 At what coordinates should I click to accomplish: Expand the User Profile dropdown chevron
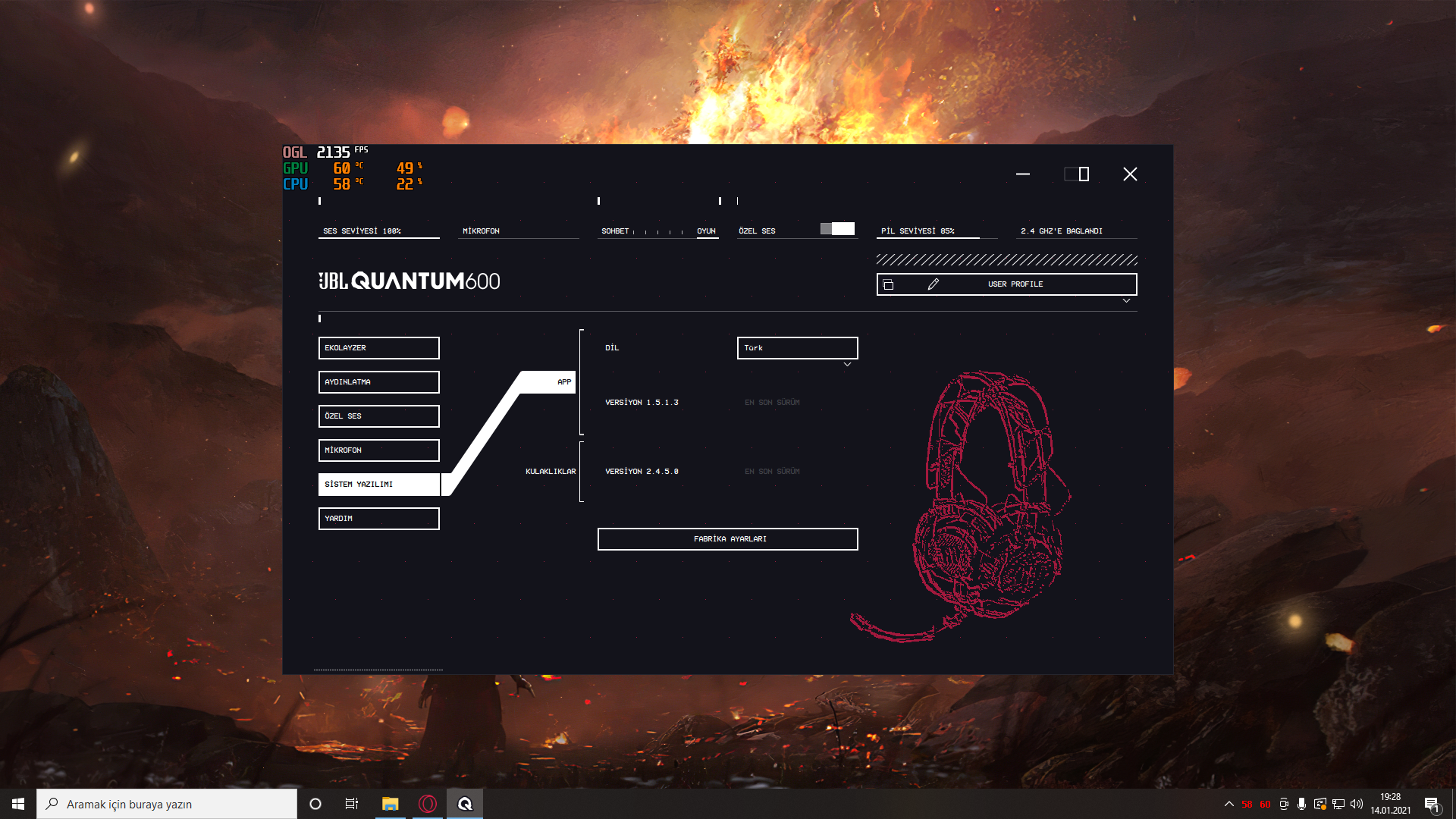click(1126, 301)
